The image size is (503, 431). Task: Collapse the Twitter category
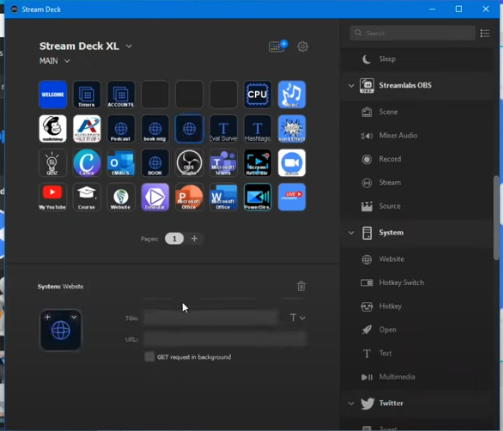(x=351, y=403)
